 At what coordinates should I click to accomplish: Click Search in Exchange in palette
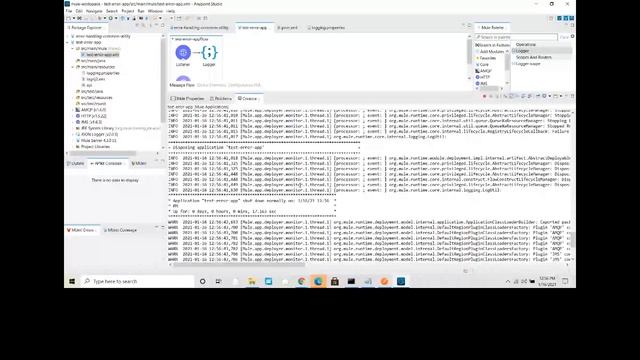click(493, 45)
